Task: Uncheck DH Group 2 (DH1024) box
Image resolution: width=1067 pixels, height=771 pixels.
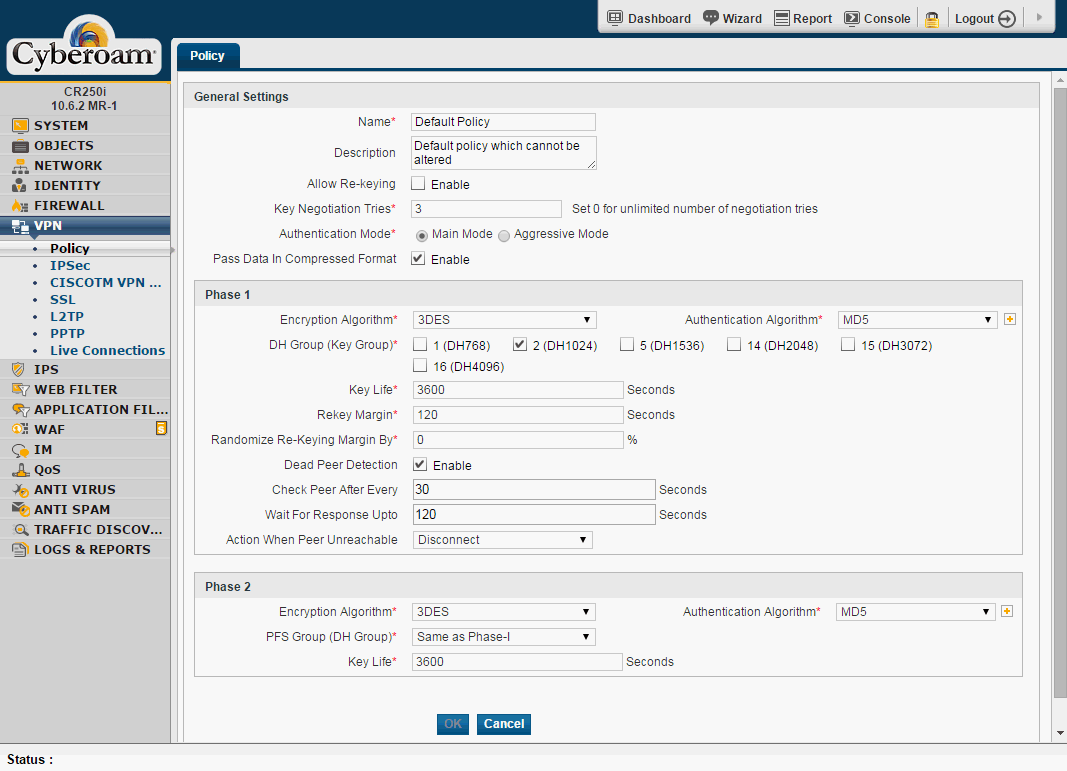Action: (x=520, y=344)
